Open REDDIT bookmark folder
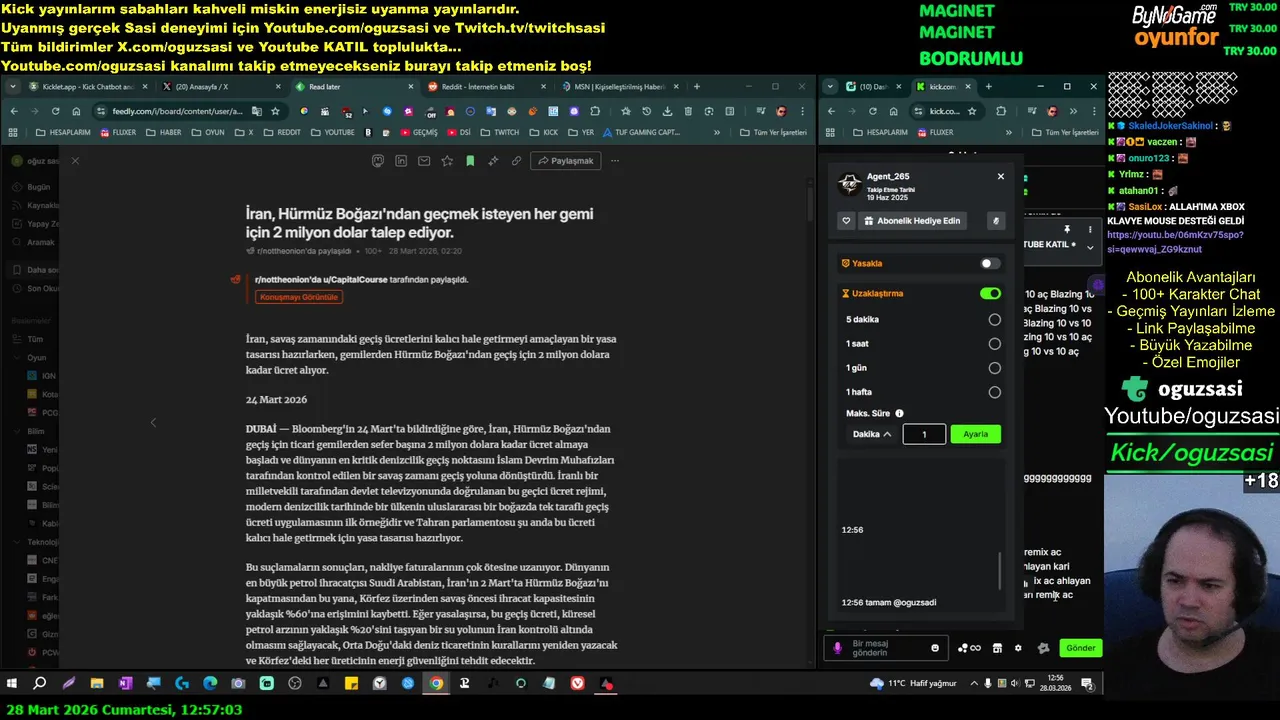Screen dimensions: 1280x720 click(x=282, y=132)
